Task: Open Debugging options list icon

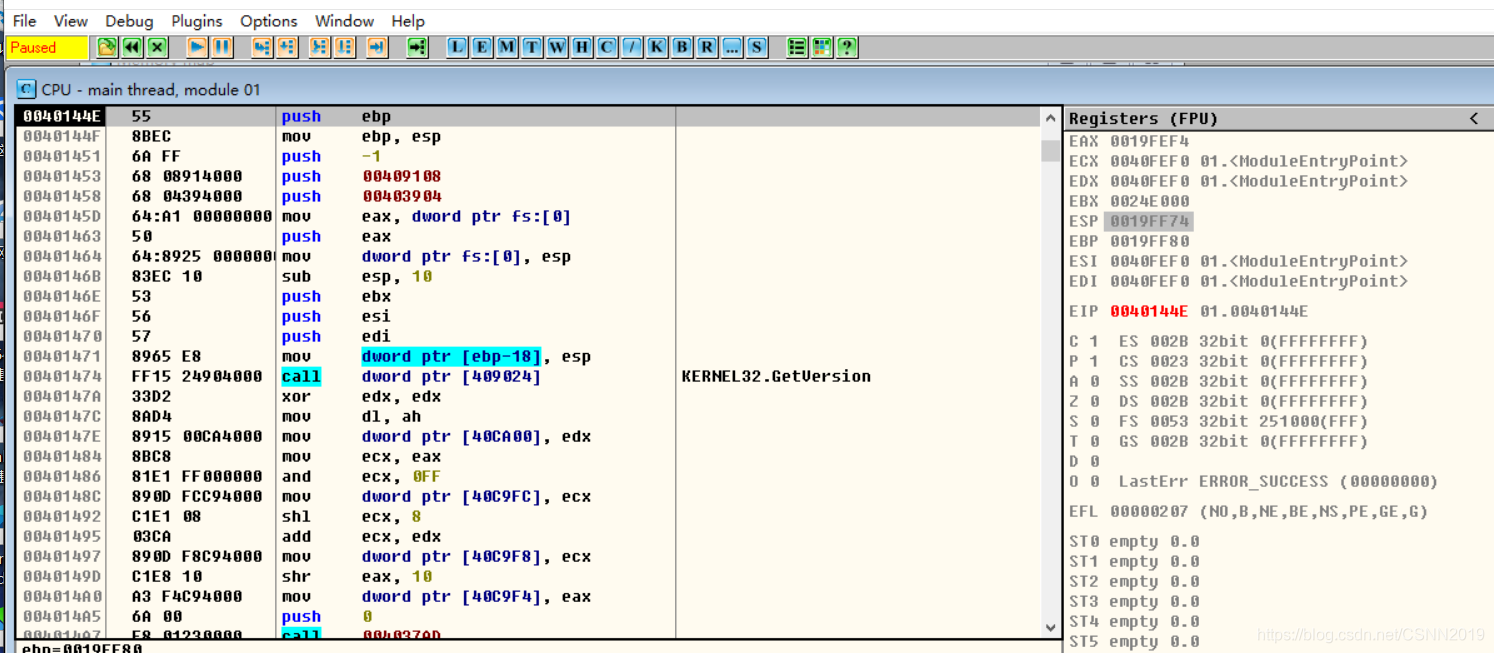Action: click(798, 47)
